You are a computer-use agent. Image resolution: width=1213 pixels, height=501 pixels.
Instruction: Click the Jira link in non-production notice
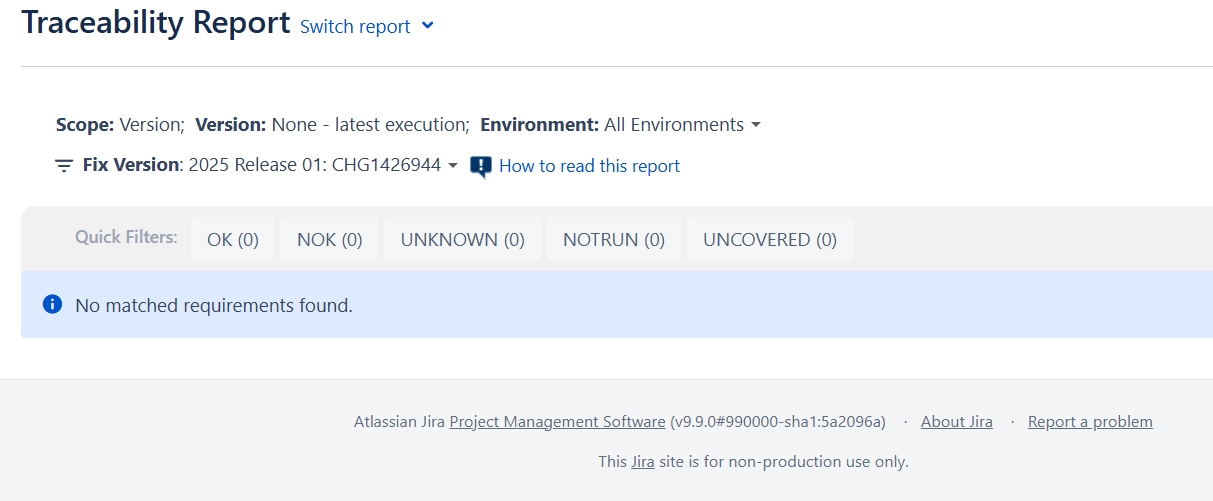pyautogui.click(x=643, y=462)
